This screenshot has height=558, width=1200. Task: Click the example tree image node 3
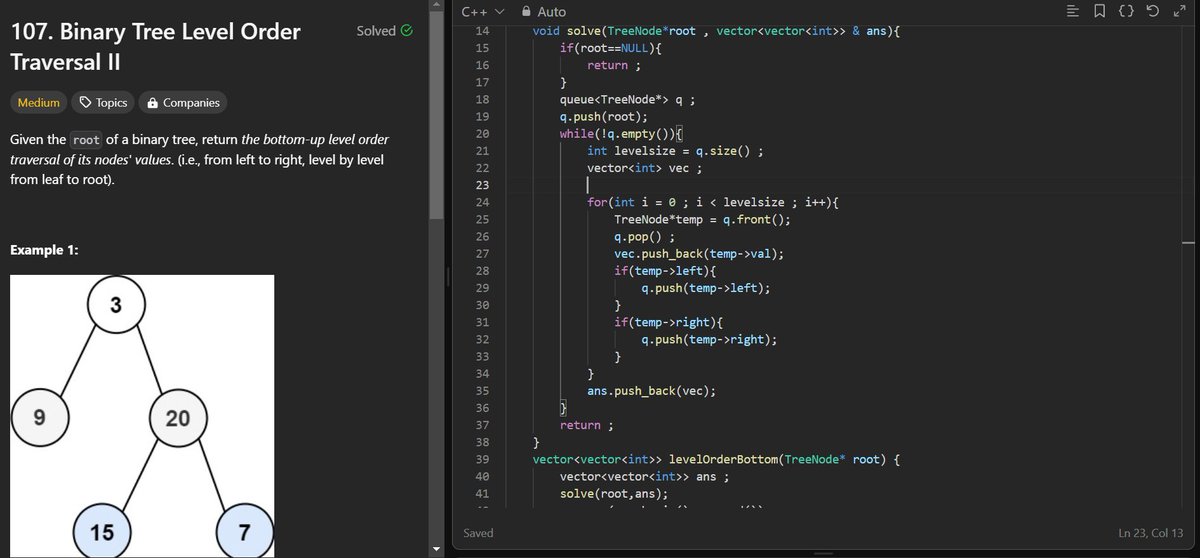coord(116,305)
